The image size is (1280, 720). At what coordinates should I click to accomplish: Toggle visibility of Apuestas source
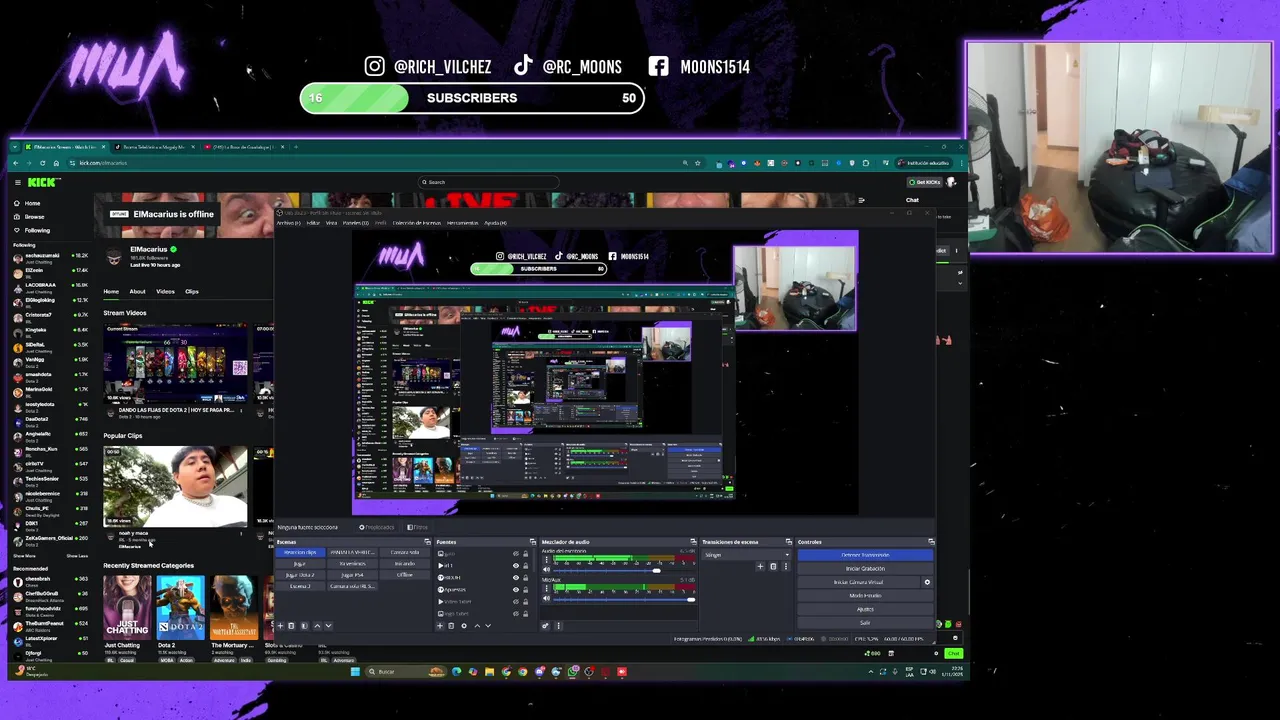tap(516, 589)
